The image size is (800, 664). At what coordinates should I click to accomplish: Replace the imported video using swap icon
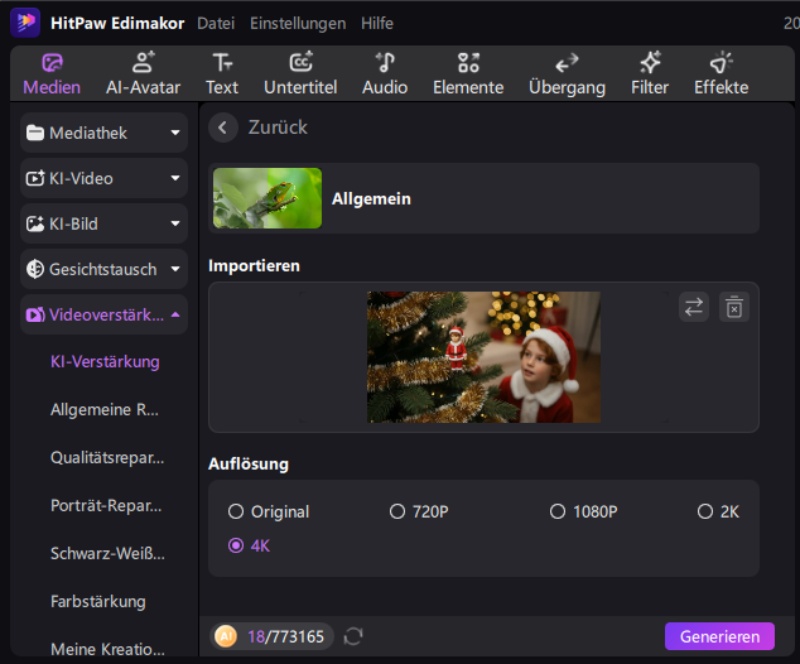pyautogui.click(x=695, y=306)
